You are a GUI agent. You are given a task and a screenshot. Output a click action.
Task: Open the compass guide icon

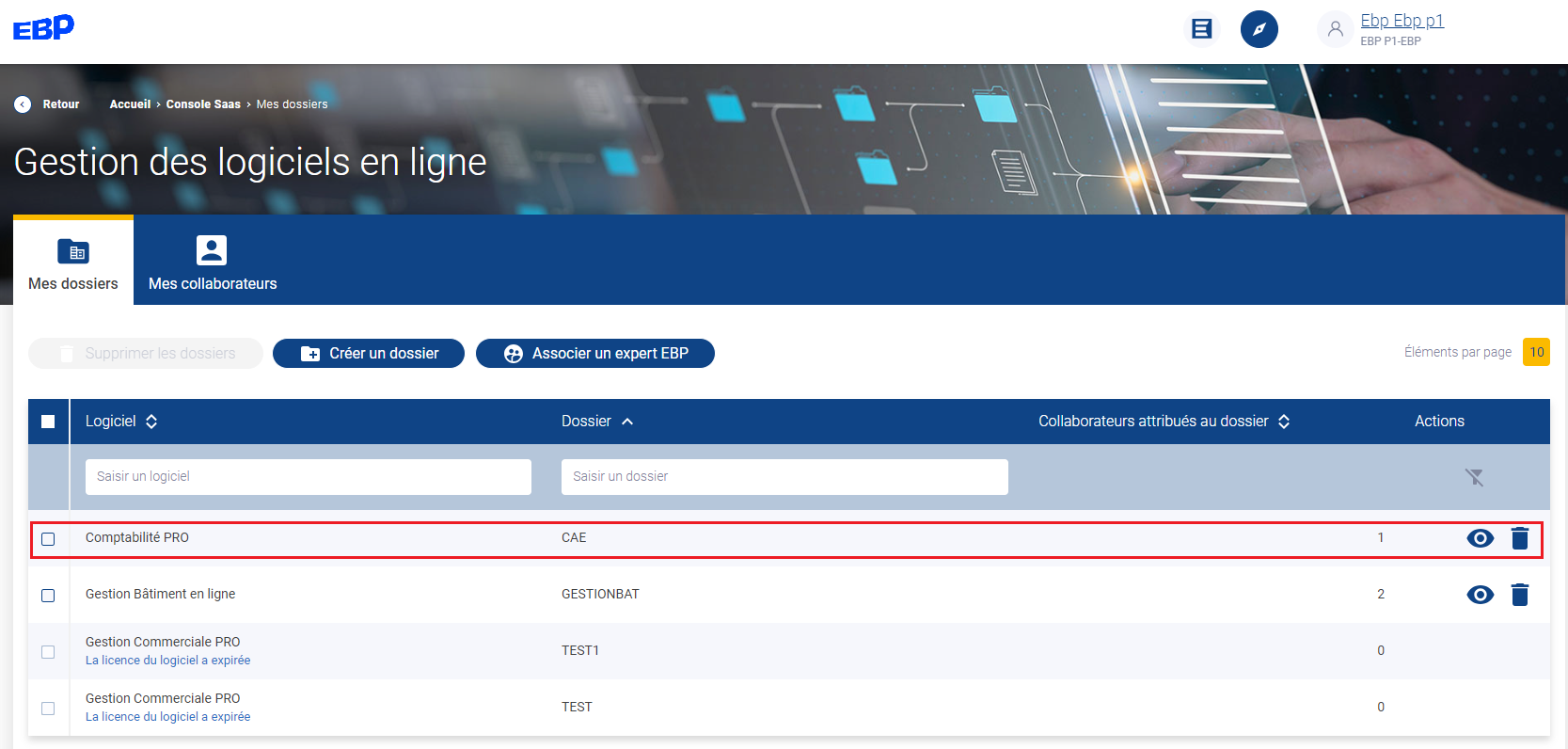pos(1259,29)
